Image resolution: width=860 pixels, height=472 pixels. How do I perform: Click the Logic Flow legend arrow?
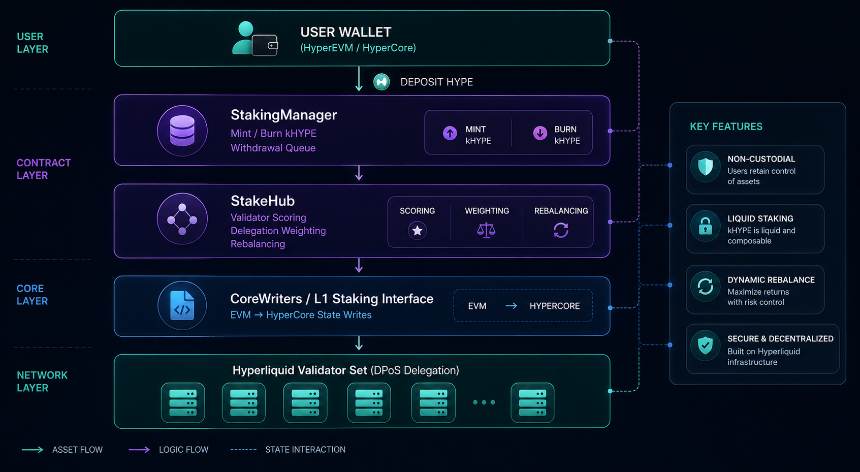pos(139,450)
